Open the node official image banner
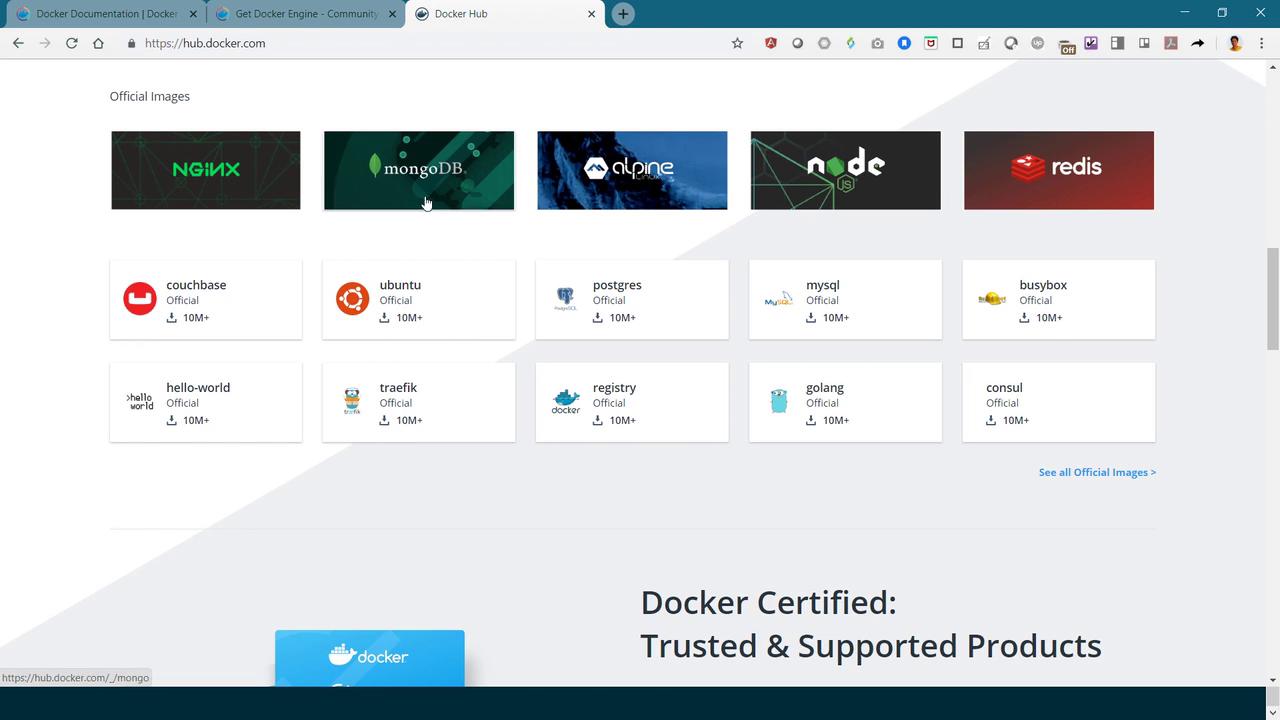The image size is (1280, 720). tap(846, 170)
